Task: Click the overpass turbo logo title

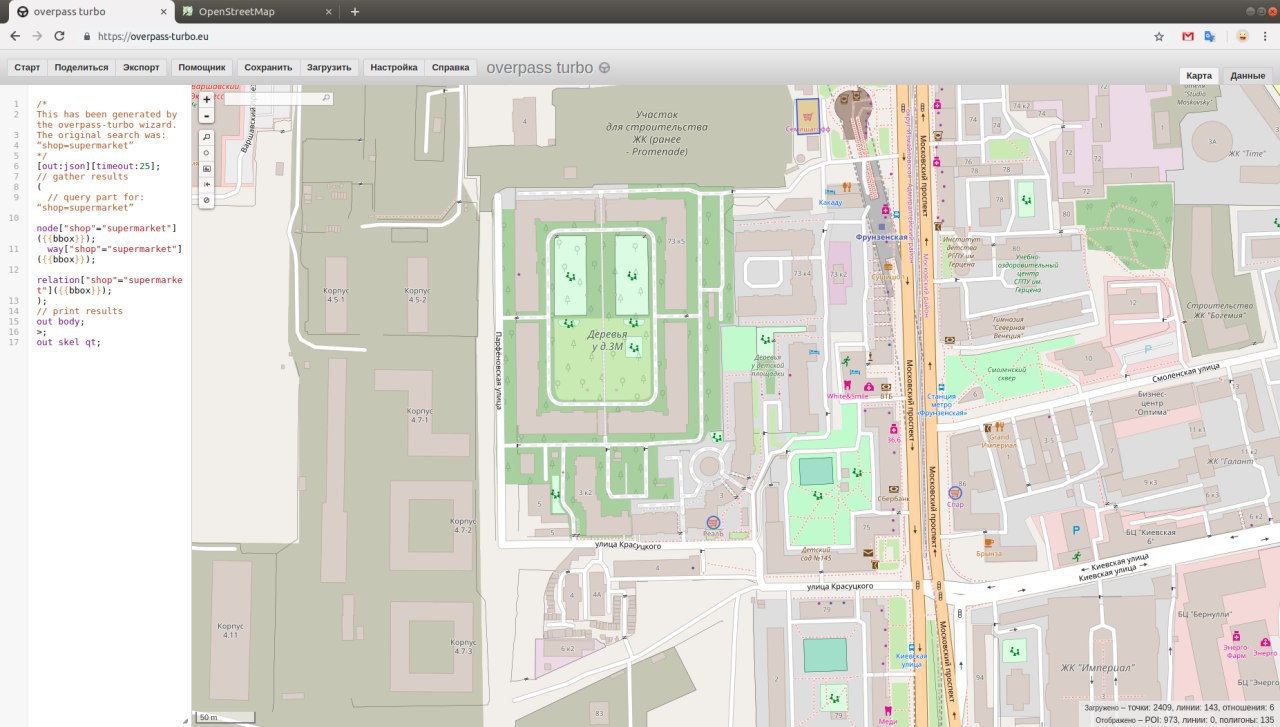Action: [548, 68]
